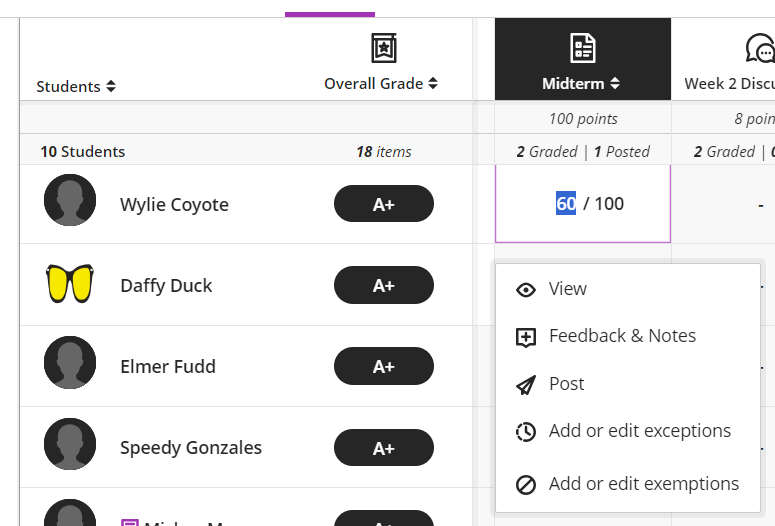Click the eye icon beside View
Viewport: 775px width, 526px height.
pyautogui.click(x=526, y=290)
